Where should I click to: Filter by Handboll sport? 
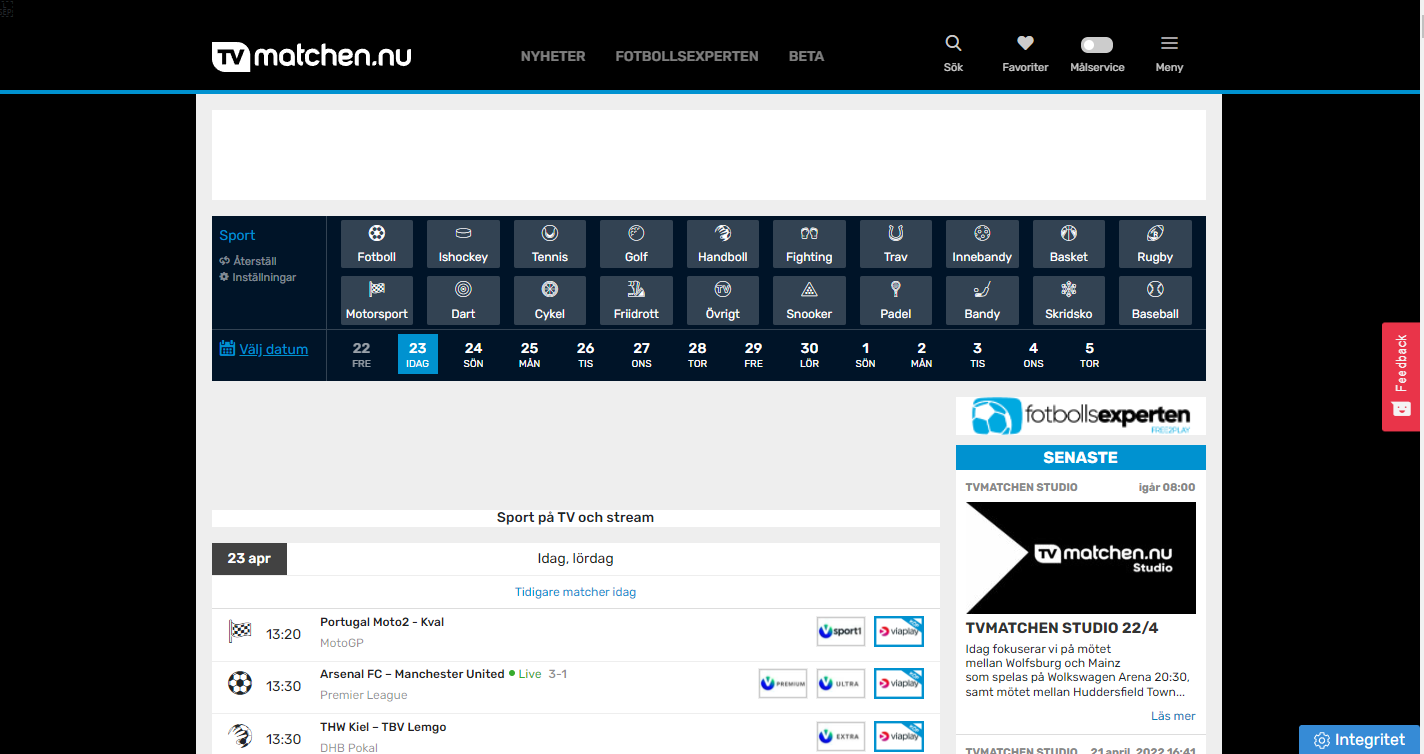723,244
